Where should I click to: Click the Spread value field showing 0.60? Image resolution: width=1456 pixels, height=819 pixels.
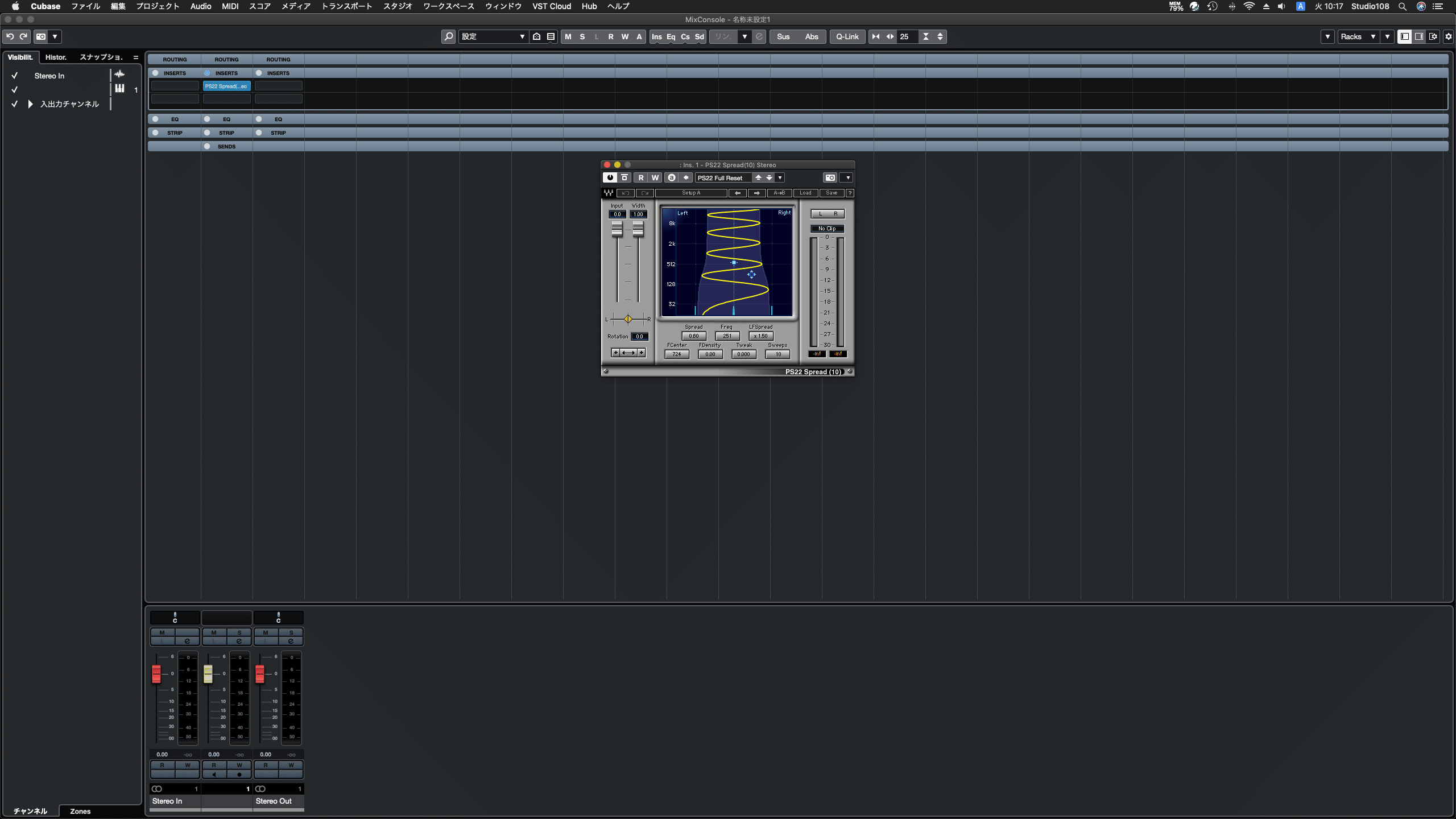pyautogui.click(x=693, y=336)
